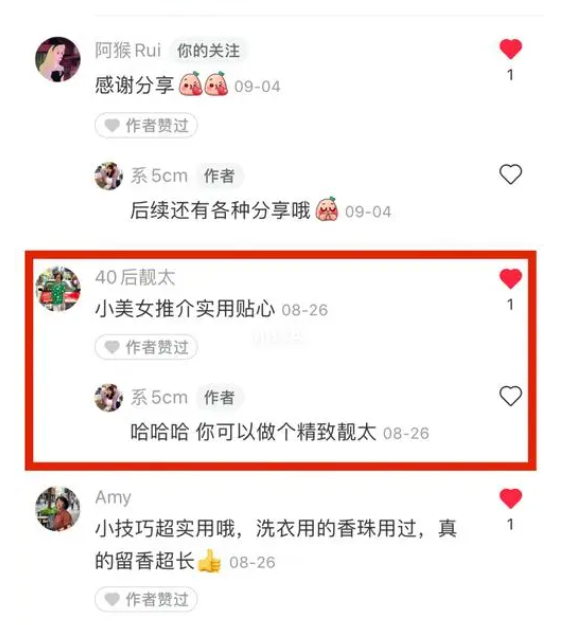Tap 系5cm's small avatar in first reply

coord(108,176)
